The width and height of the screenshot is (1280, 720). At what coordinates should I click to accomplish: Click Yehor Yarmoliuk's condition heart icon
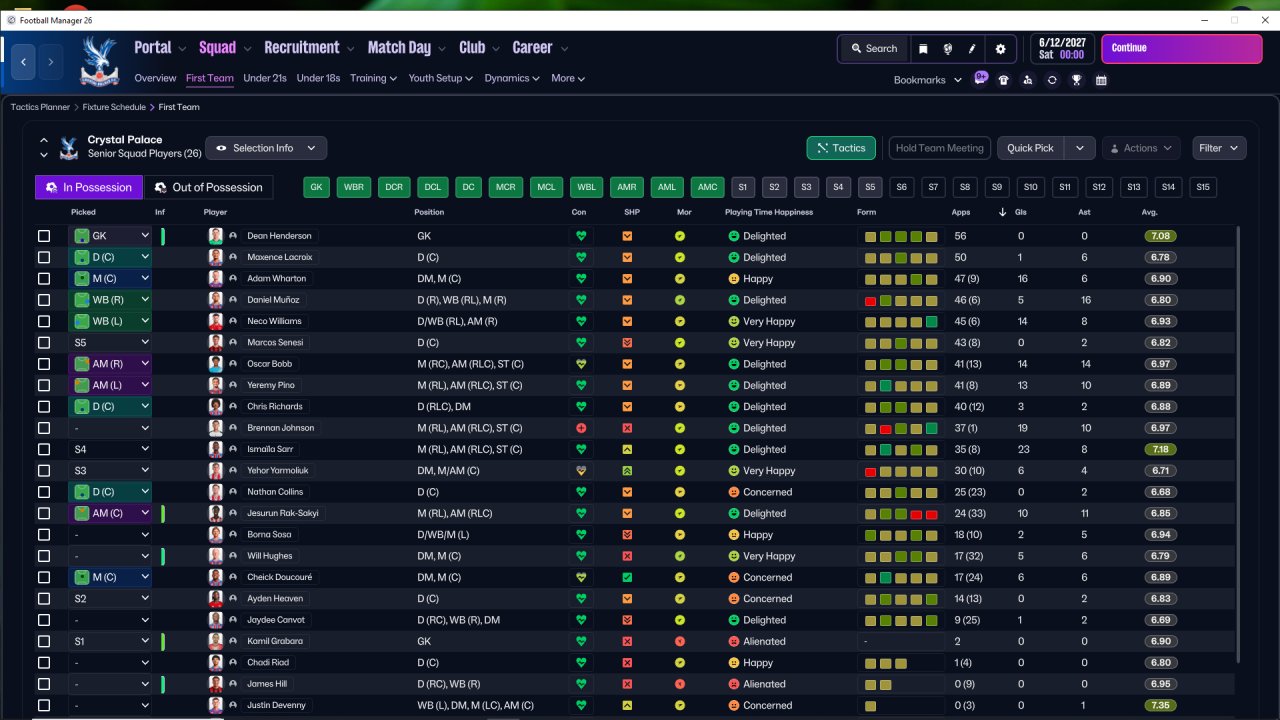[580, 470]
